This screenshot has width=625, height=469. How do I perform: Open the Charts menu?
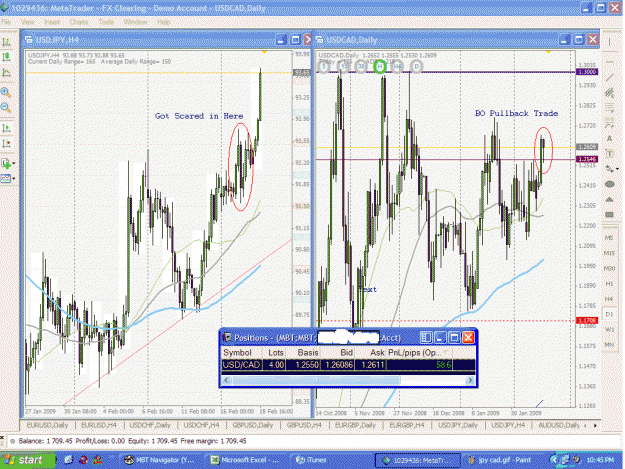click(x=79, y=22)
